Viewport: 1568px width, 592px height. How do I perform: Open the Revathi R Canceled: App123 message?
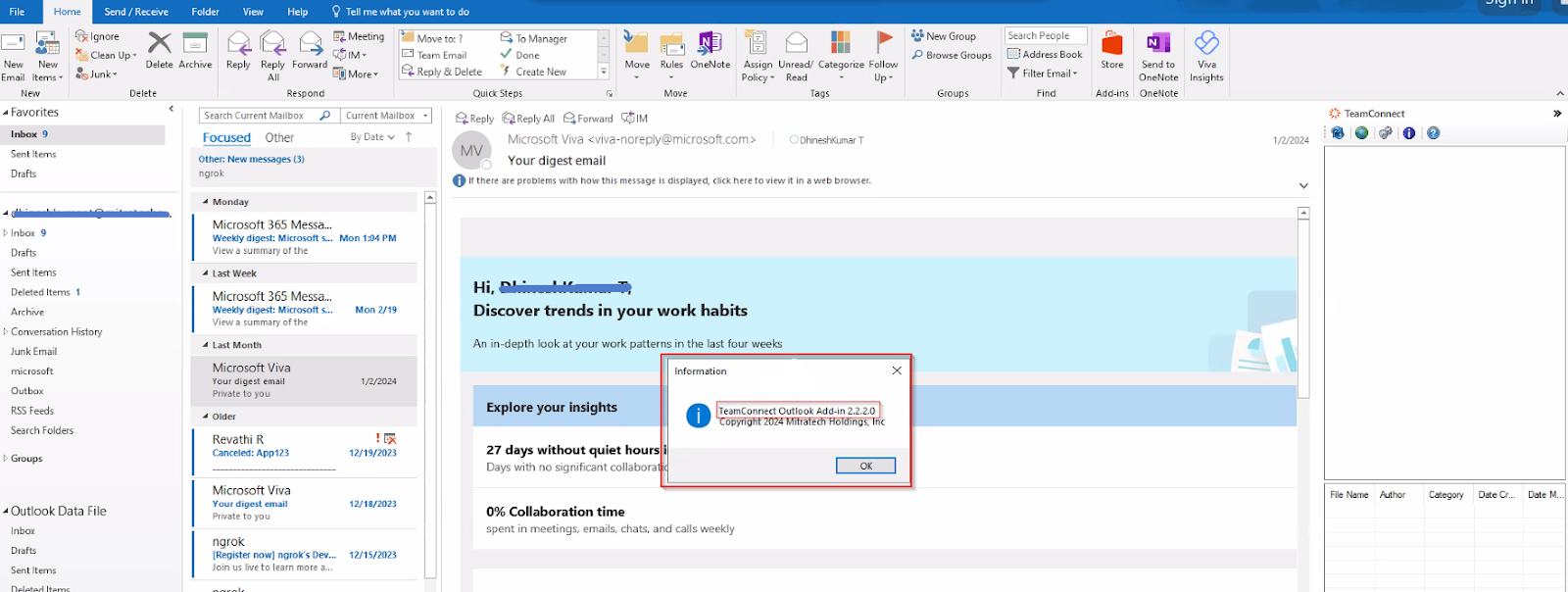click(305, 452)
